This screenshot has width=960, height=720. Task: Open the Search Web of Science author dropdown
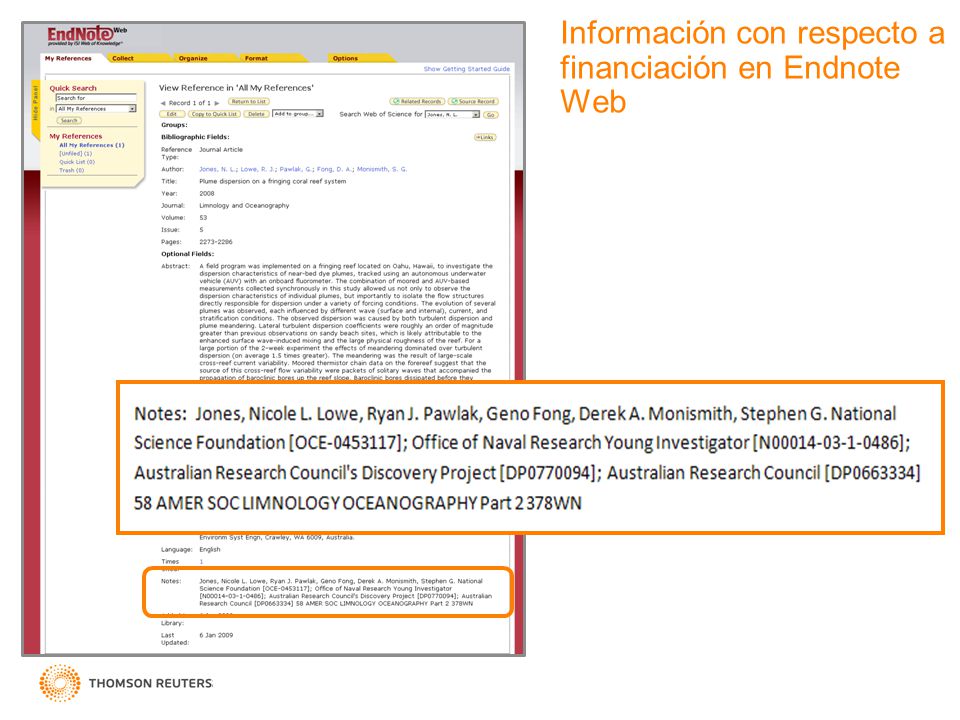coord(452,114)
